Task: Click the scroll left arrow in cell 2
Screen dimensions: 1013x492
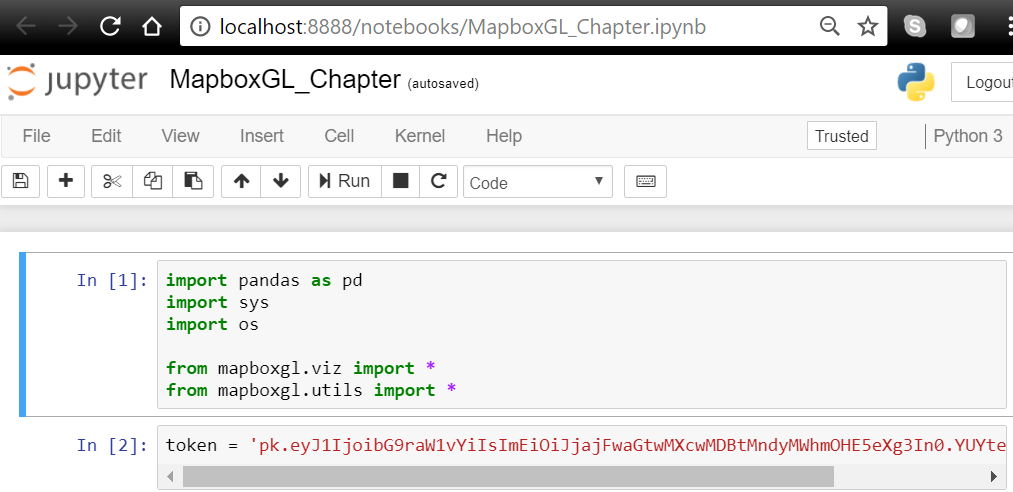Action: tap(171, 477)
